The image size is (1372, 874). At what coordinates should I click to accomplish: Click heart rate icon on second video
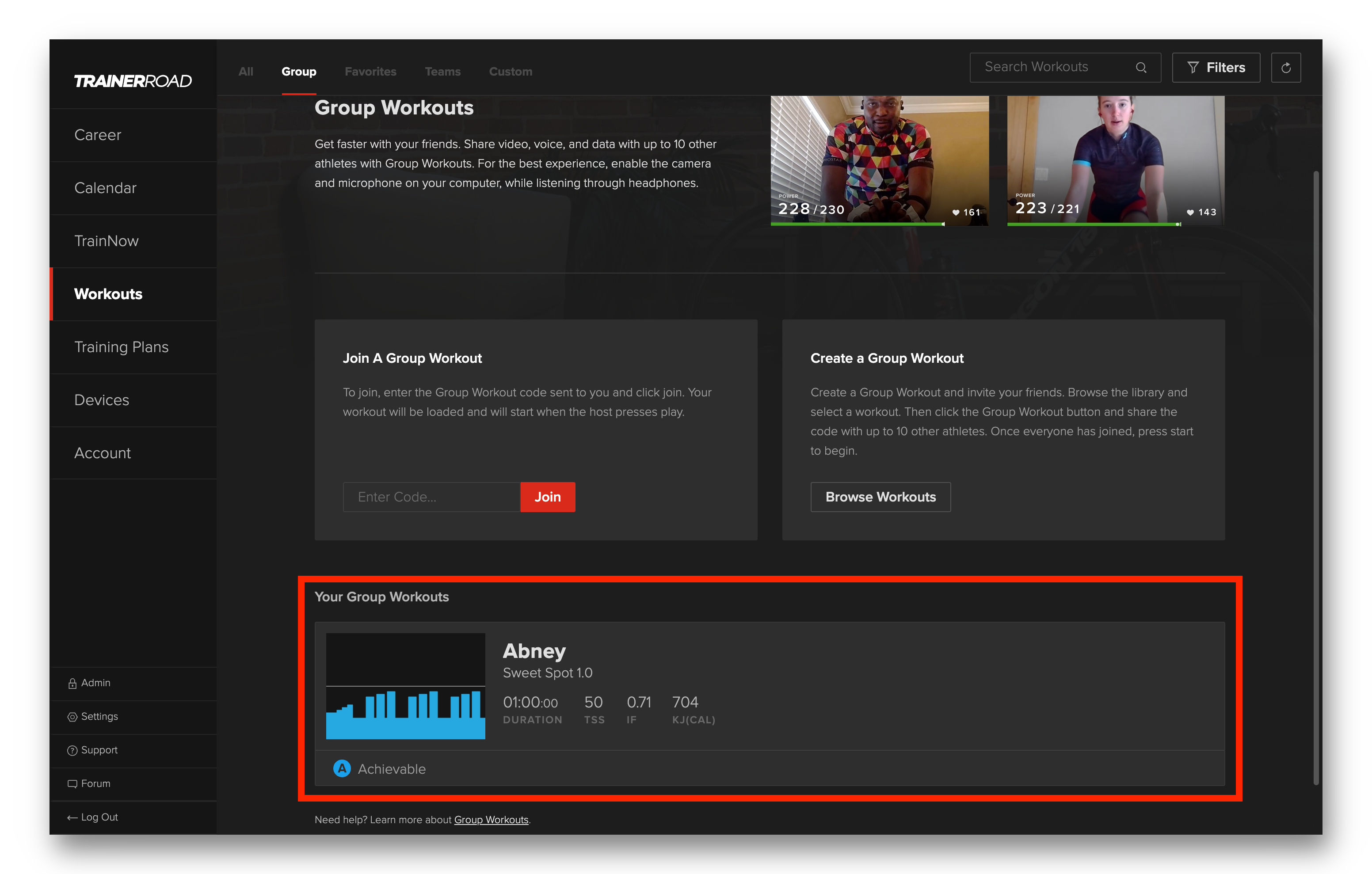(1190, 213)
